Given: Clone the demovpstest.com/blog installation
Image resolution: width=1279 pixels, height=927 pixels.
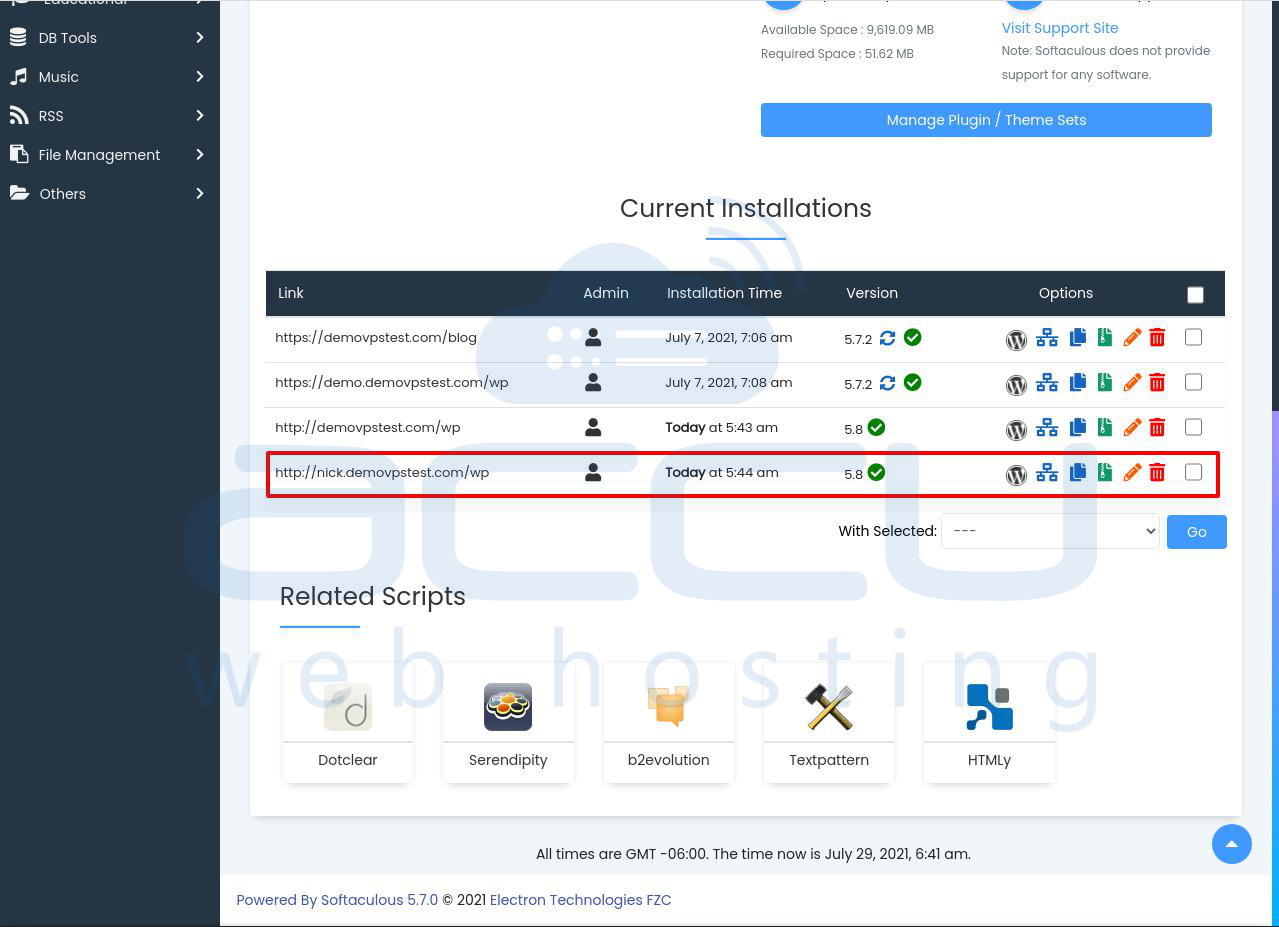Looking at the screenshot, I should (x=1077, y=338).
